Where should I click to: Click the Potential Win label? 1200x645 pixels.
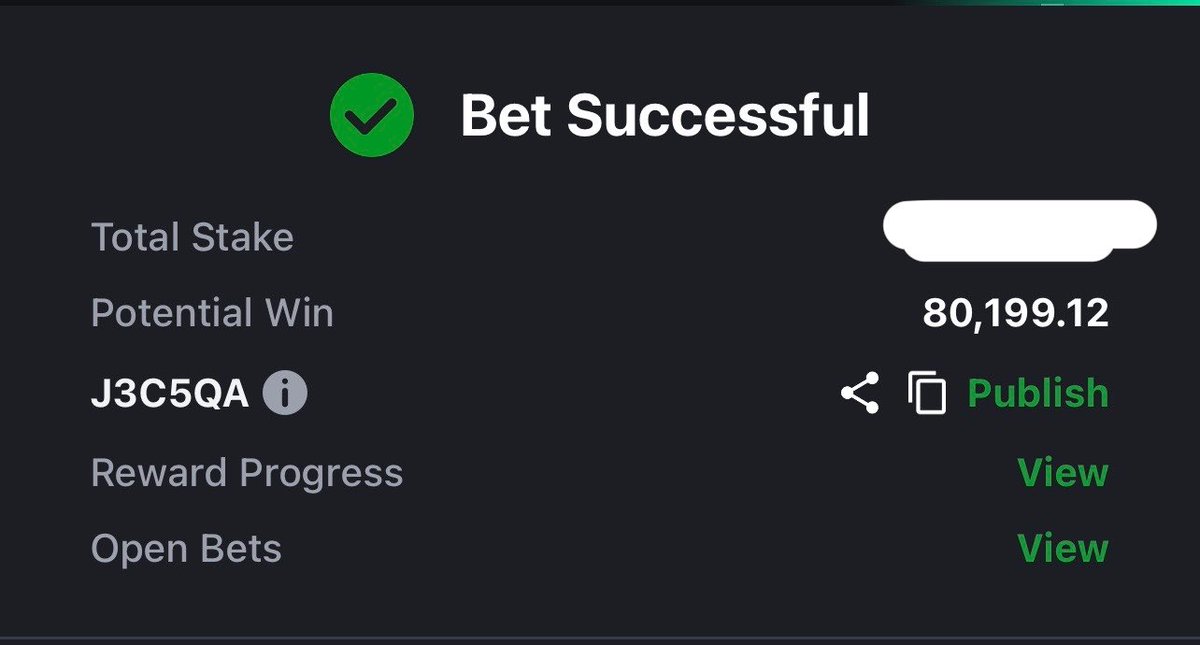212,314
